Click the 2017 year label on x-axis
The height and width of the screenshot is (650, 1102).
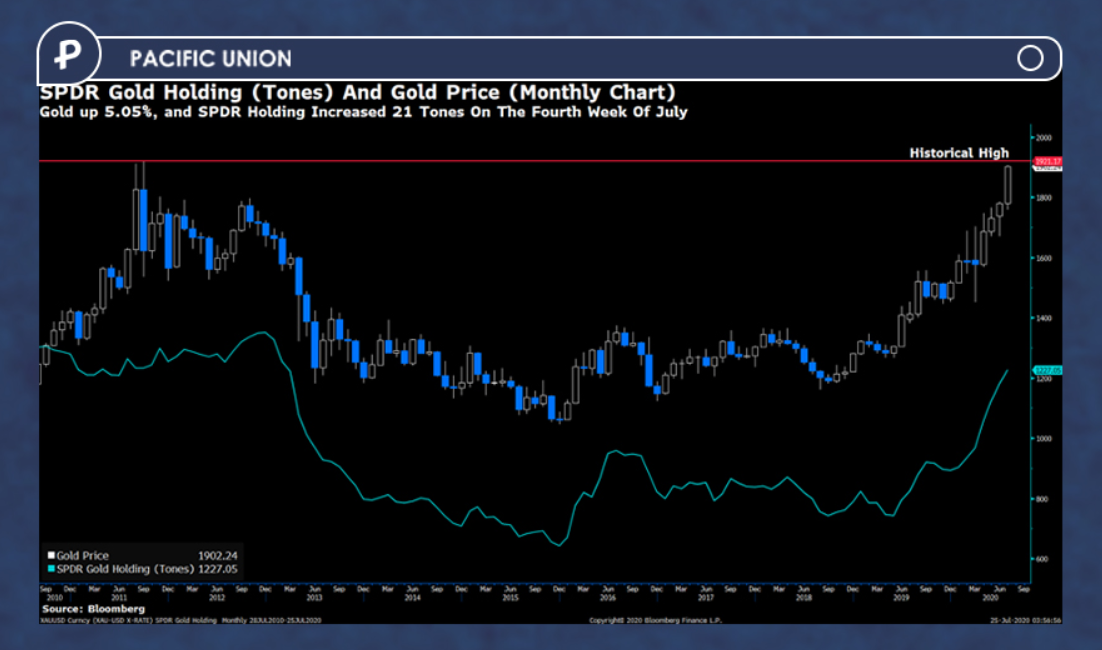(x=706, y=598)
